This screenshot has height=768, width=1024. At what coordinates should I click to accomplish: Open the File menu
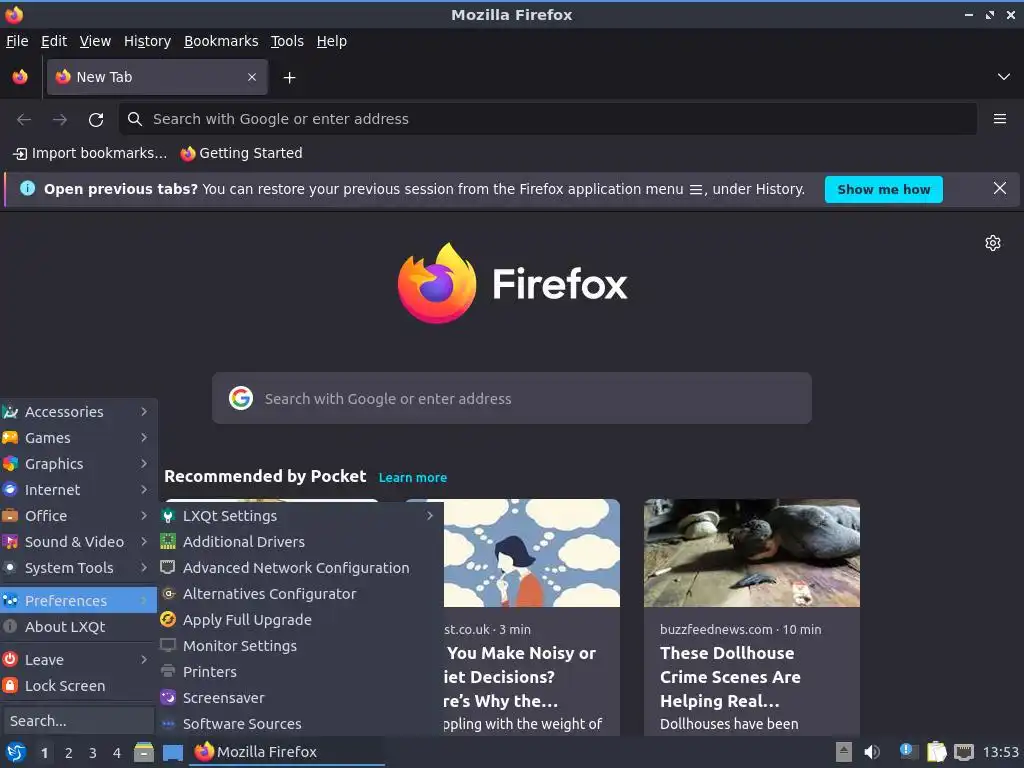click(17, 41)
